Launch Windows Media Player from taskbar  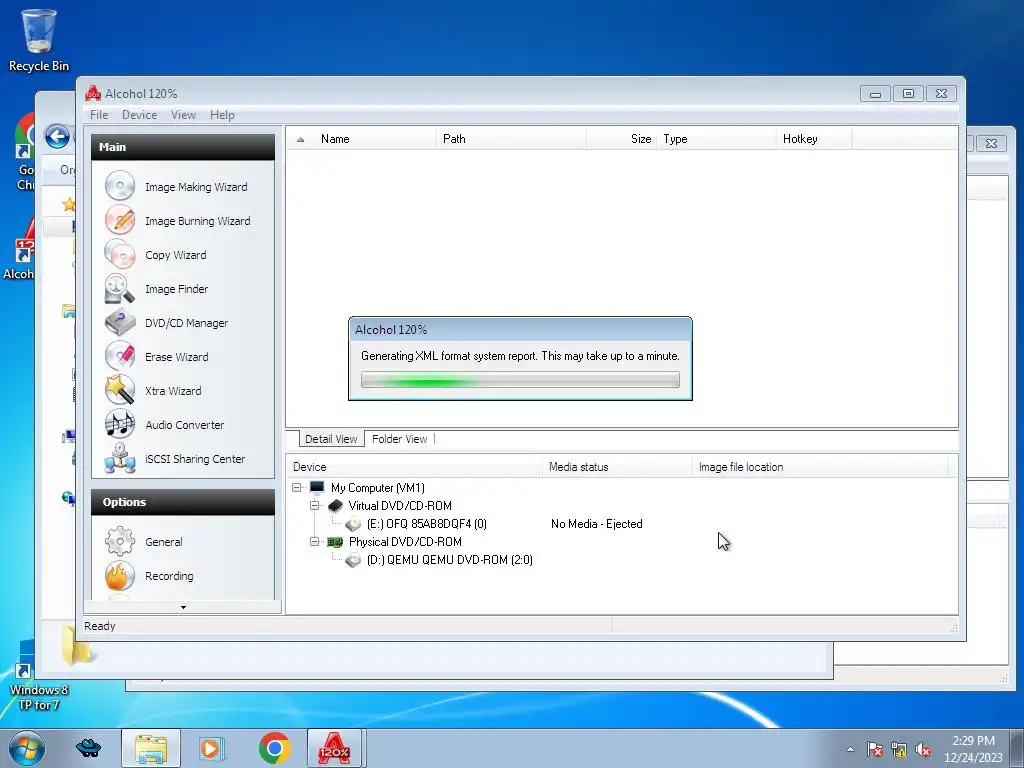point(211,748)
